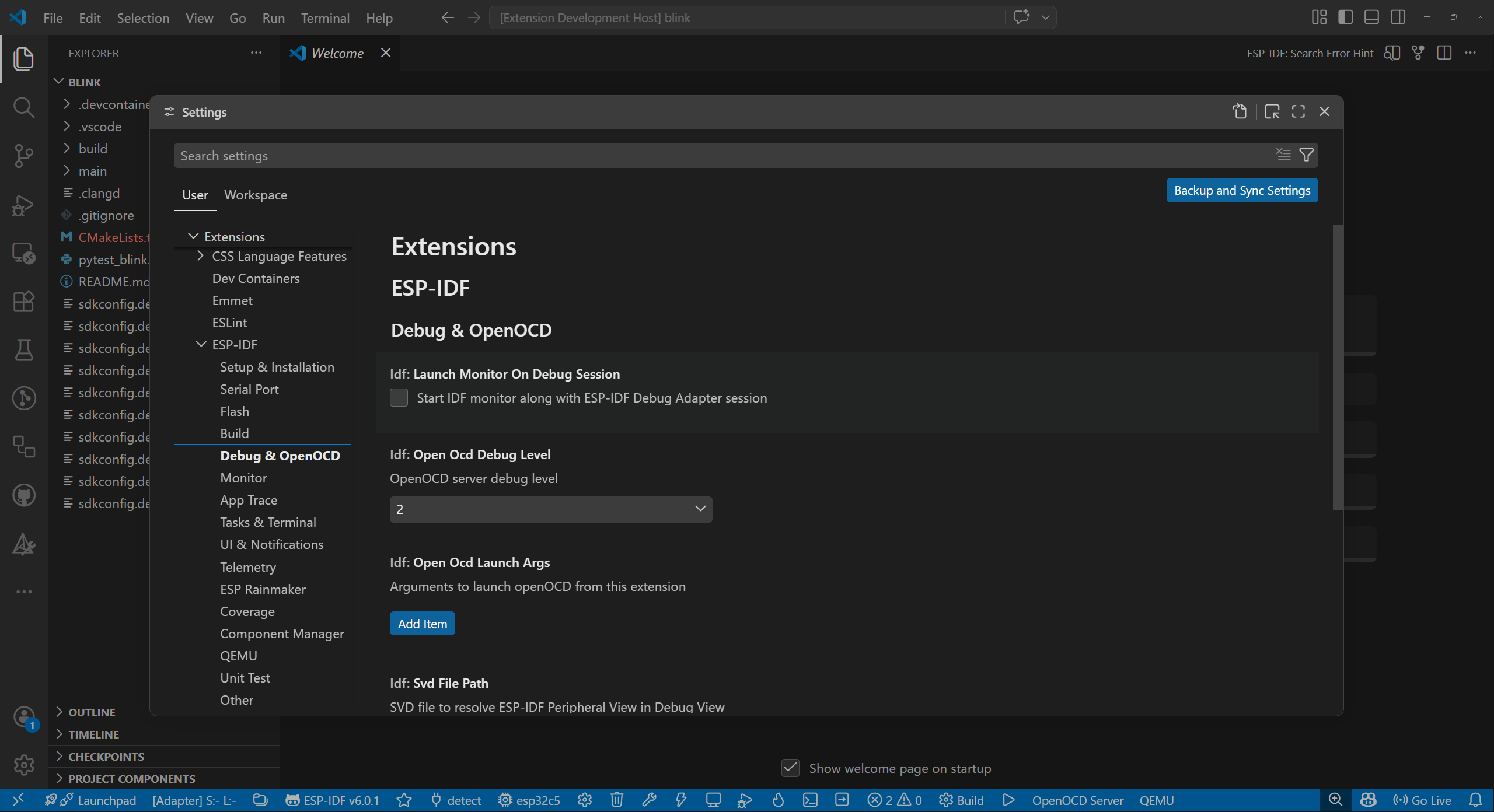Open the GitHub view in activity bar
Screen dimensions: 1494x812
(23, 495)
